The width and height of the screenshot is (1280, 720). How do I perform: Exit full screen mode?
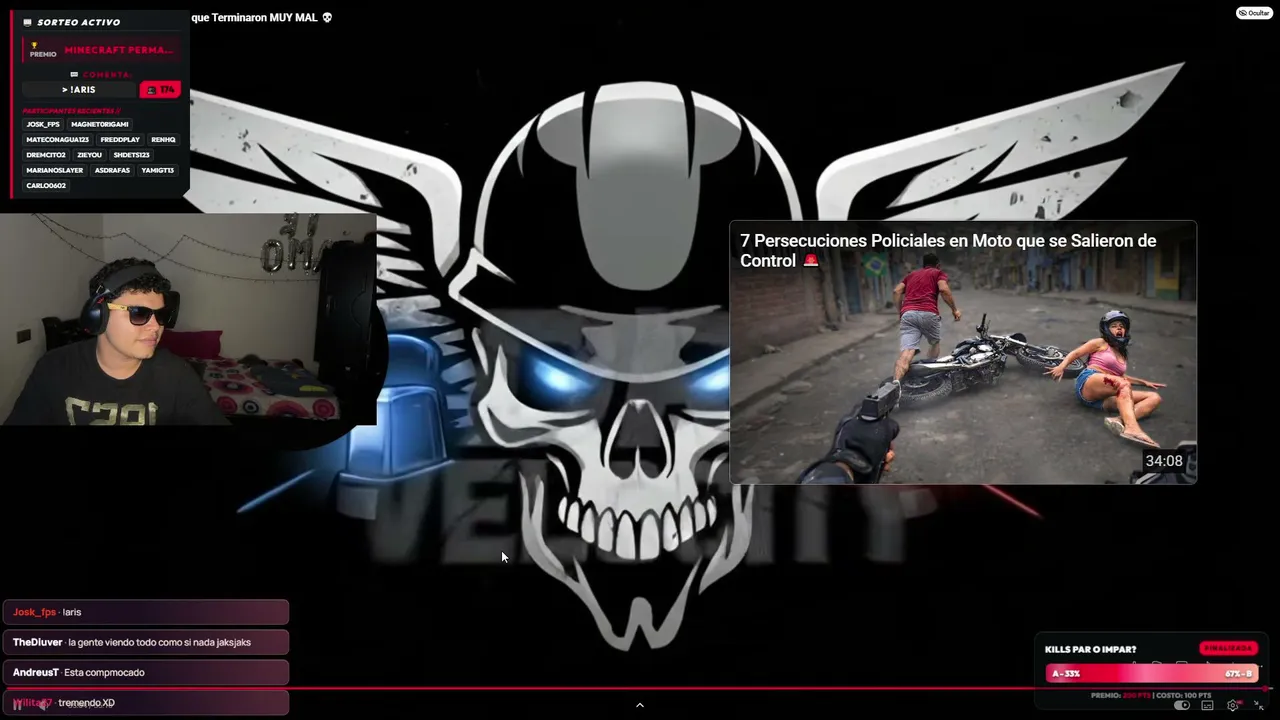click(x=1258, y=705)
